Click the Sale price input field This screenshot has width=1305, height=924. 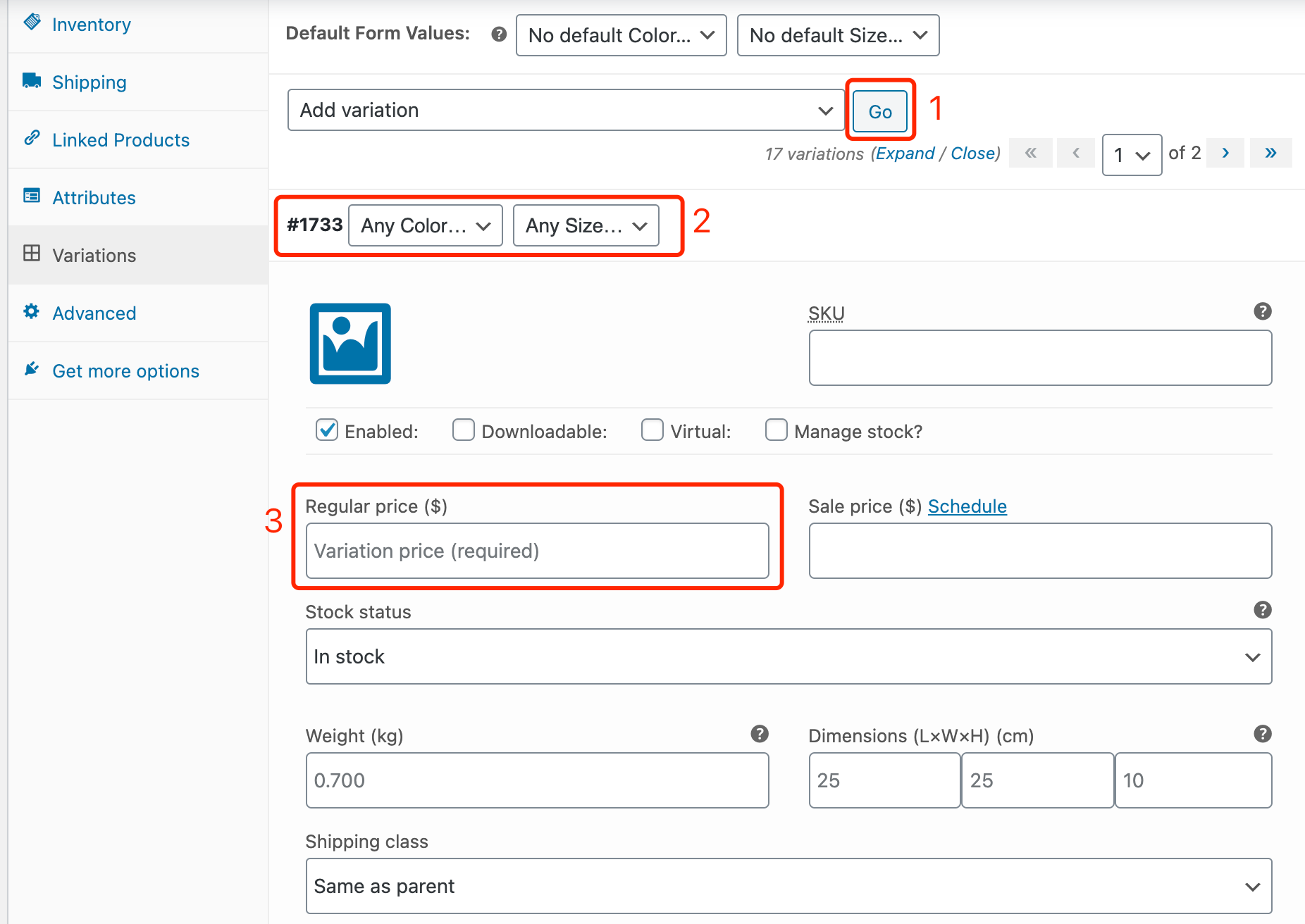pos(1040,551)
